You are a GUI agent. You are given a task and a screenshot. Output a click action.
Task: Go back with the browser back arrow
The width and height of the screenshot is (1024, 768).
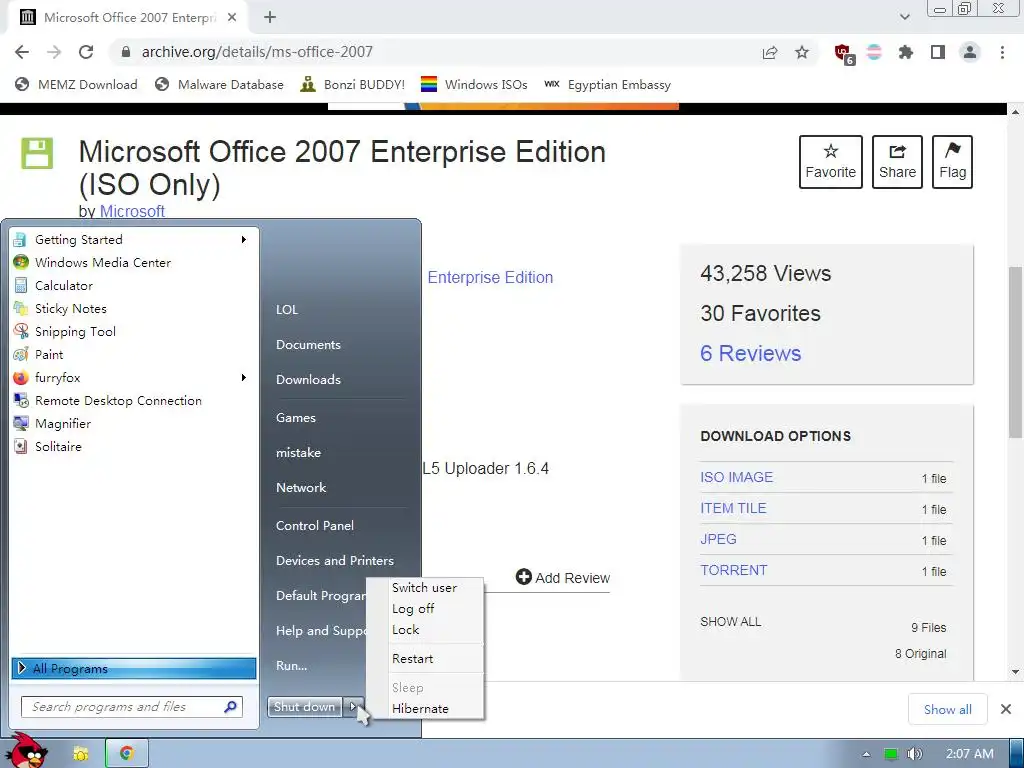point(22,52)
